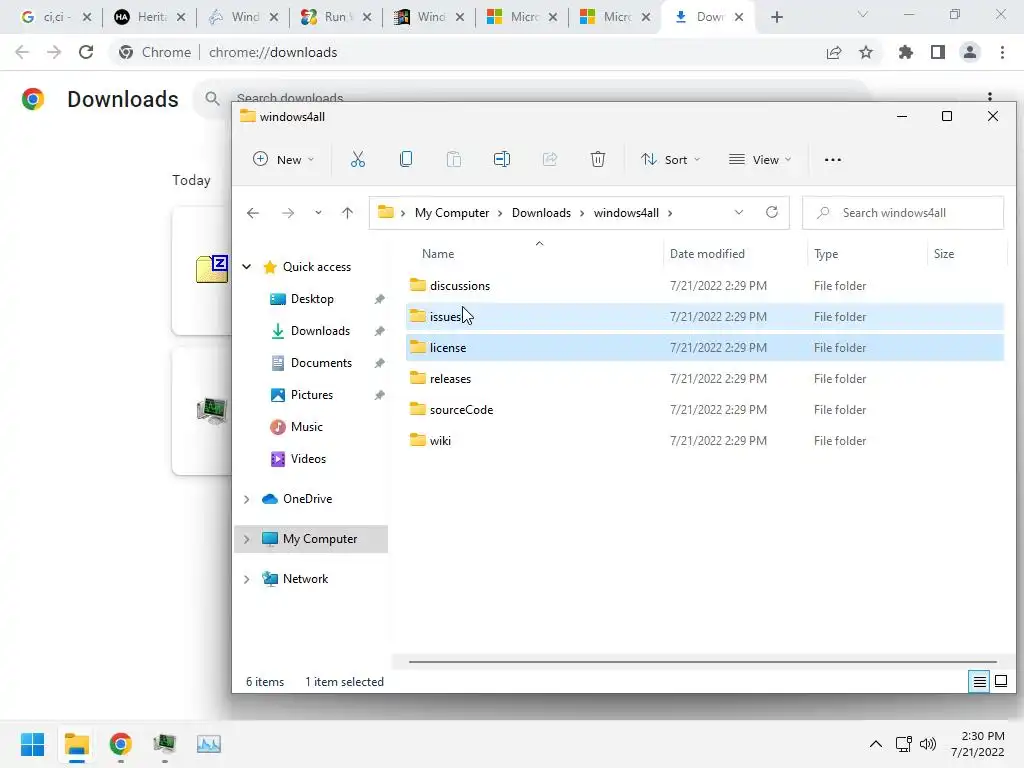This screenshot has height=768, width=1024.
Task: Switch to the Run browser tab
Action: click(336, 17)
